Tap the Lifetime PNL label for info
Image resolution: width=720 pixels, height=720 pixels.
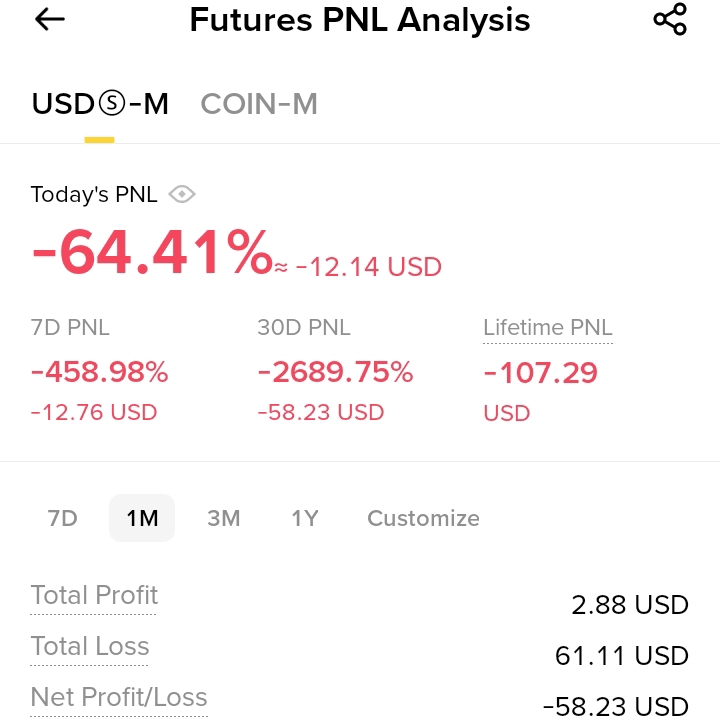click(x=548, y=328)
